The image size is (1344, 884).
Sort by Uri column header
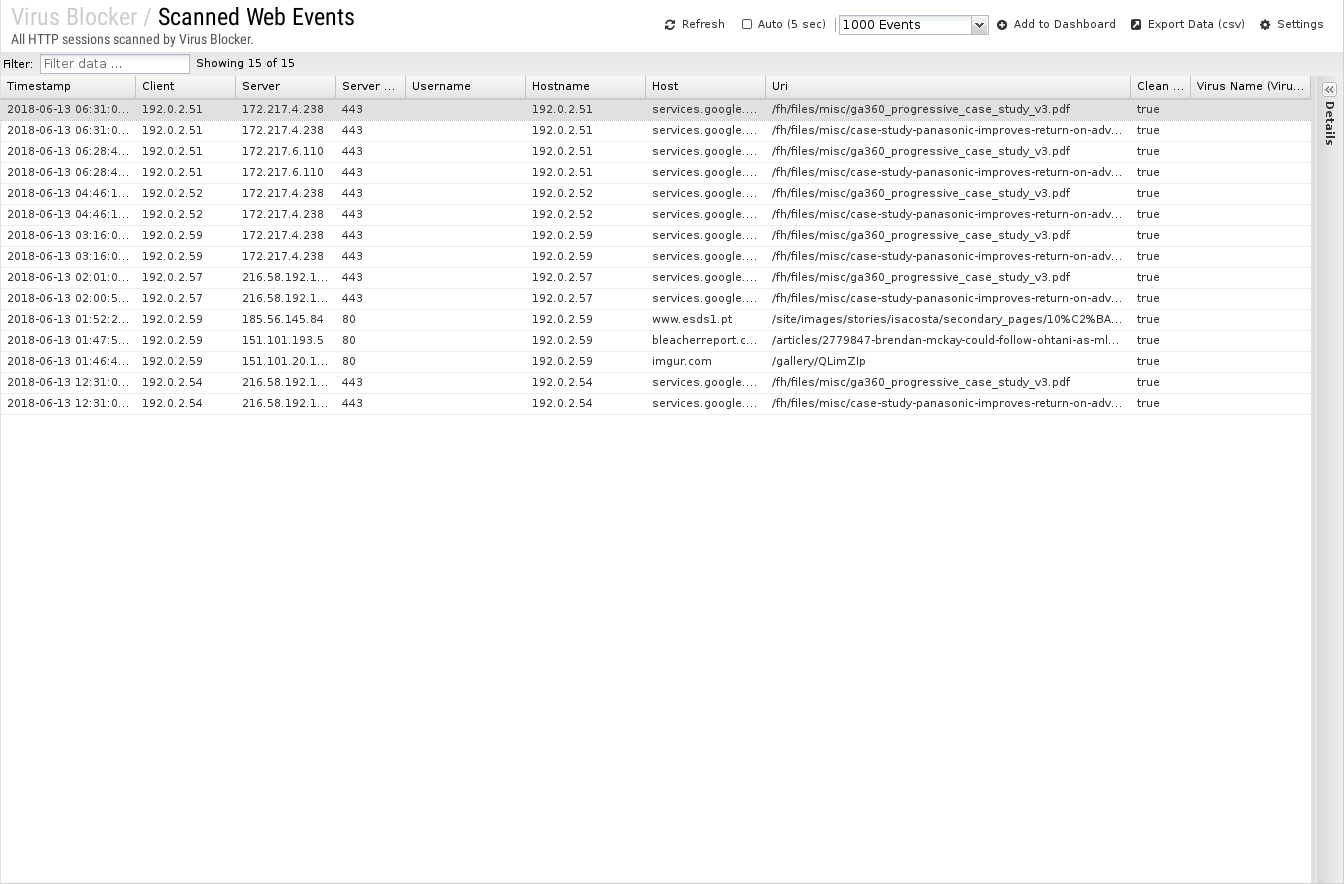pos(948,87)
